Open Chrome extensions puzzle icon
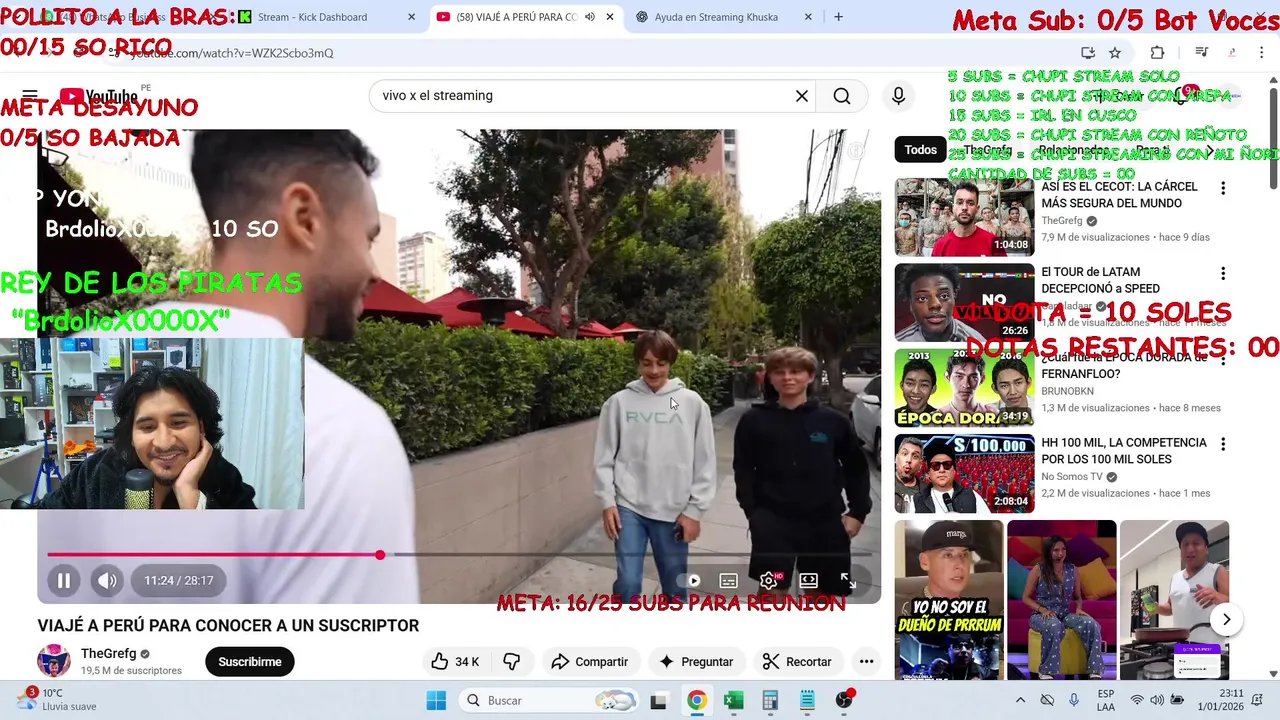 1157,53
